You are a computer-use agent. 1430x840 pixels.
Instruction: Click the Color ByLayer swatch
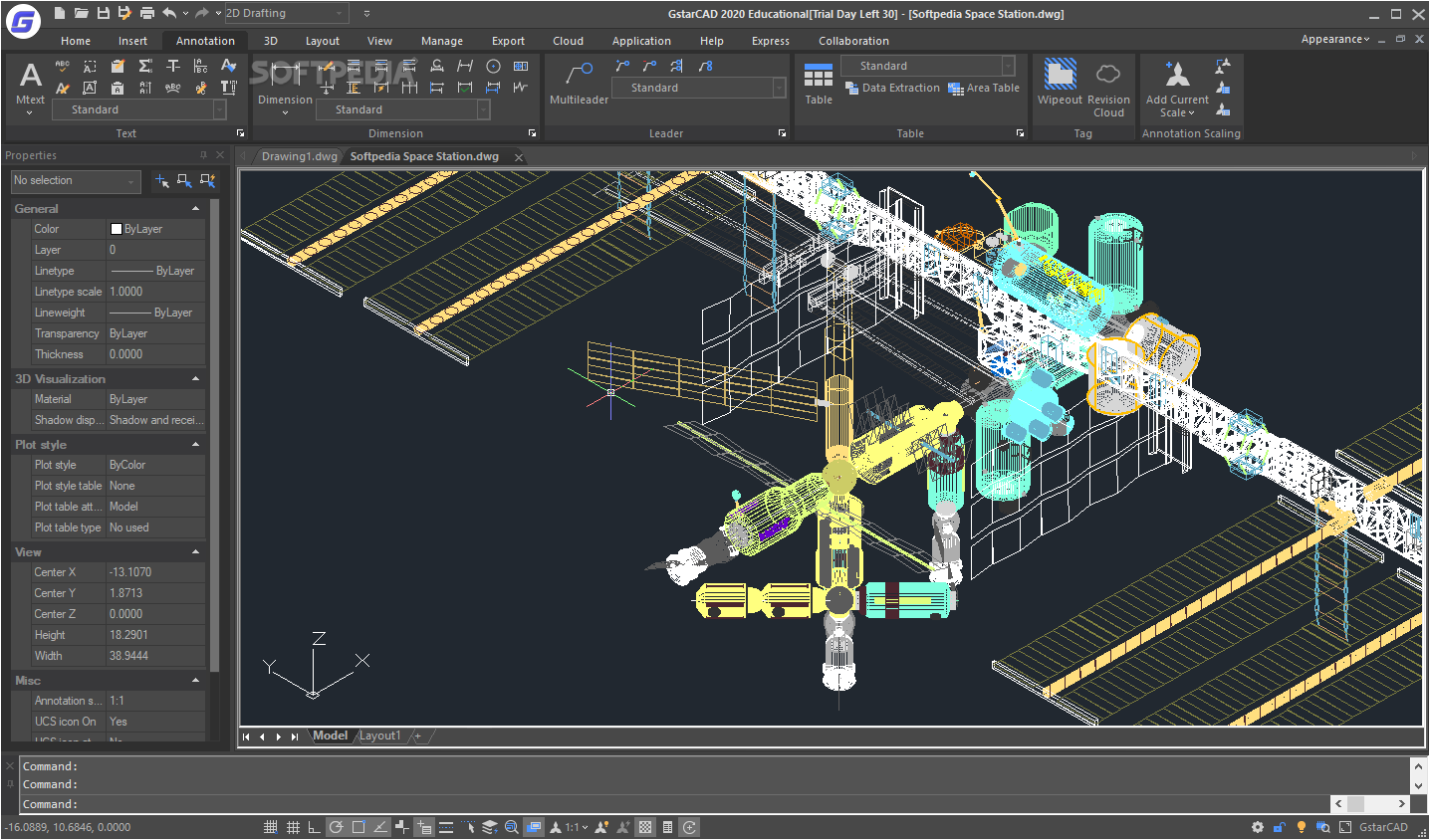(x=116, y=229)
